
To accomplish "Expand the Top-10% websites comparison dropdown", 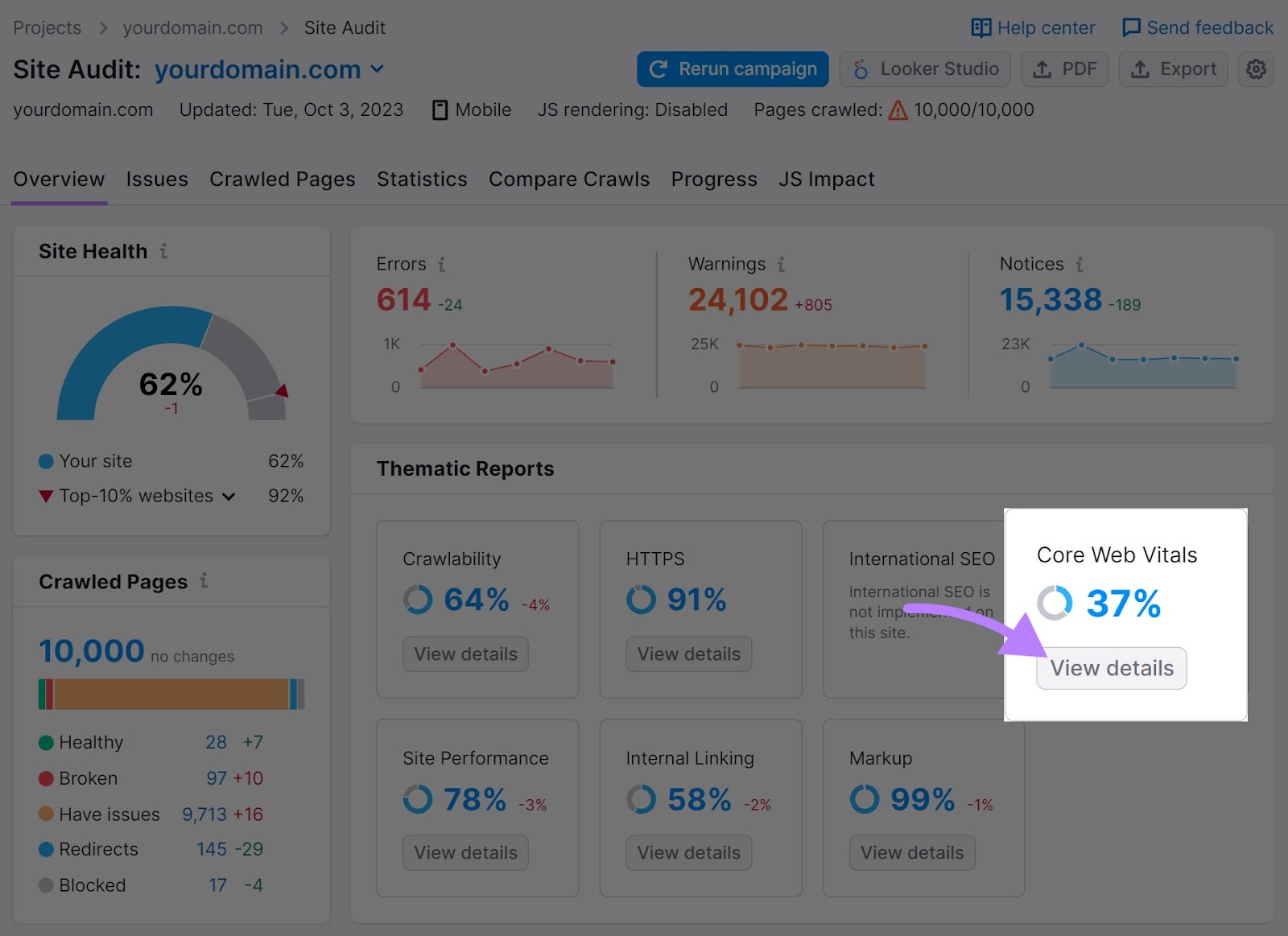I will pyautogui.click(x=228, y=497).
